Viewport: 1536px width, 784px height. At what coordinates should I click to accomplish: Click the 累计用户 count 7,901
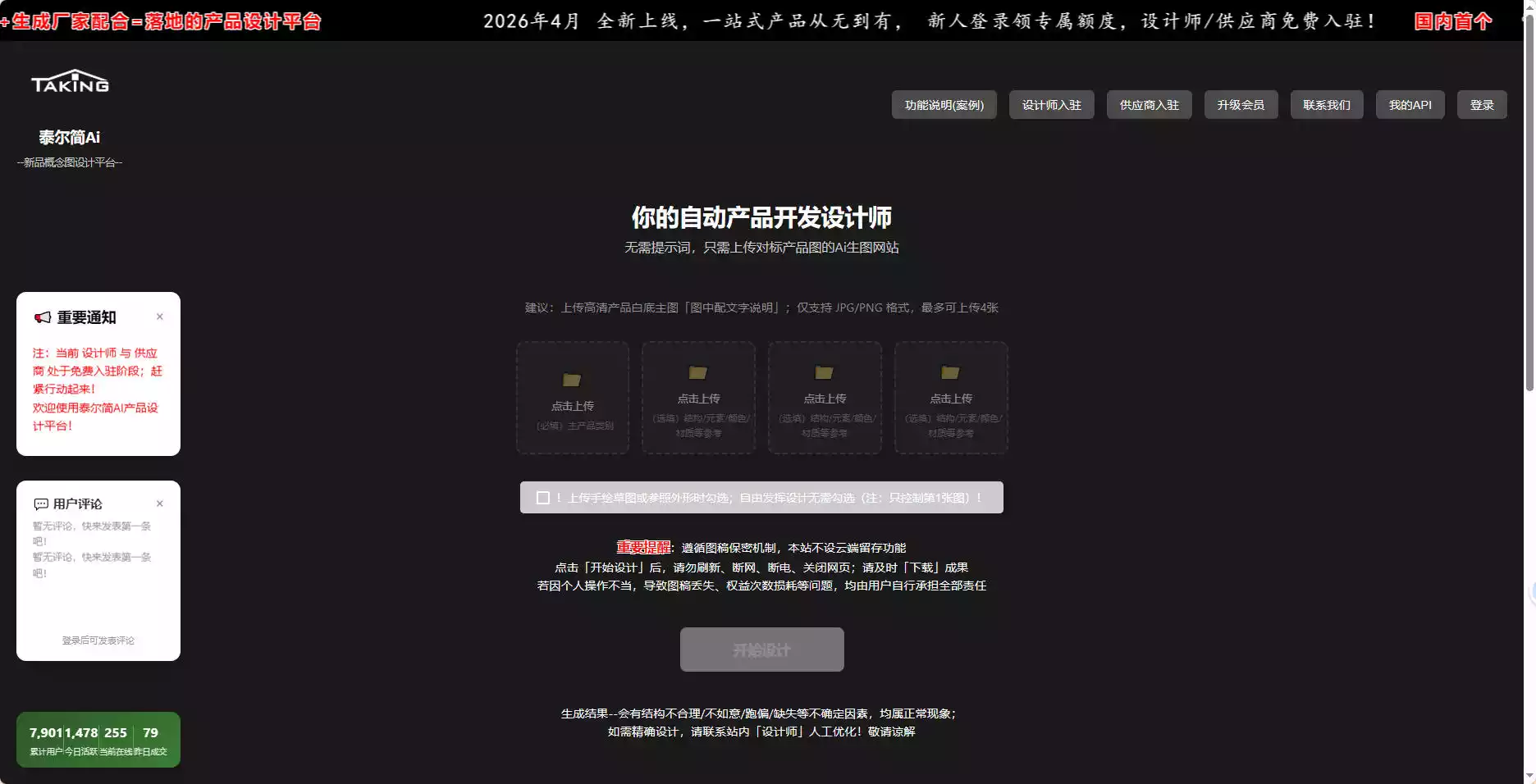[46, 733]
